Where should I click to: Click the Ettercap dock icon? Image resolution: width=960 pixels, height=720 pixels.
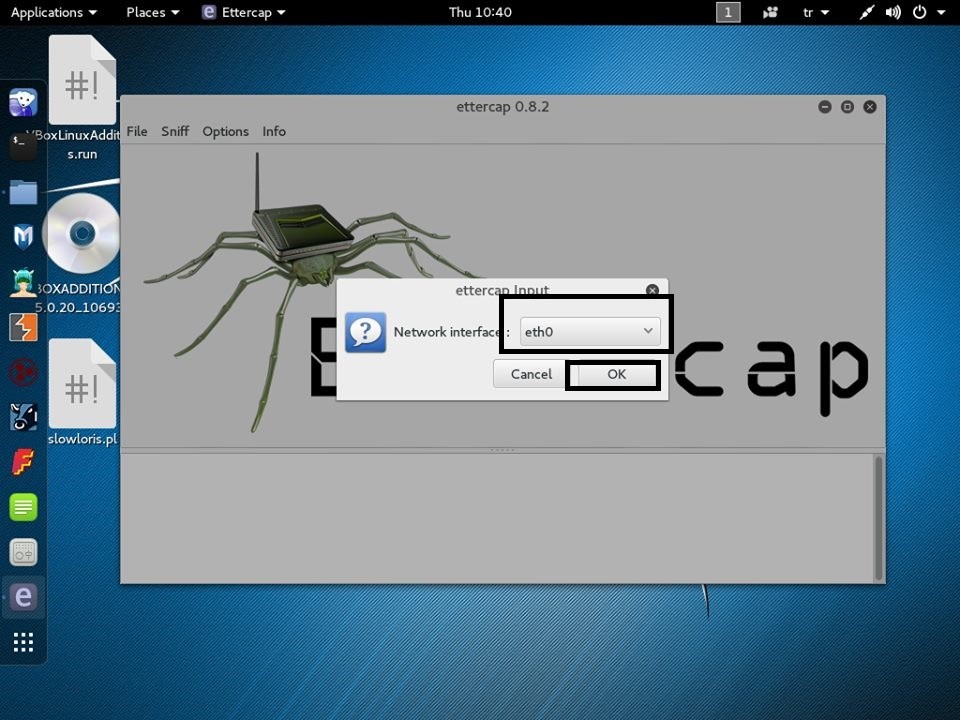click(x=23, y=597)
